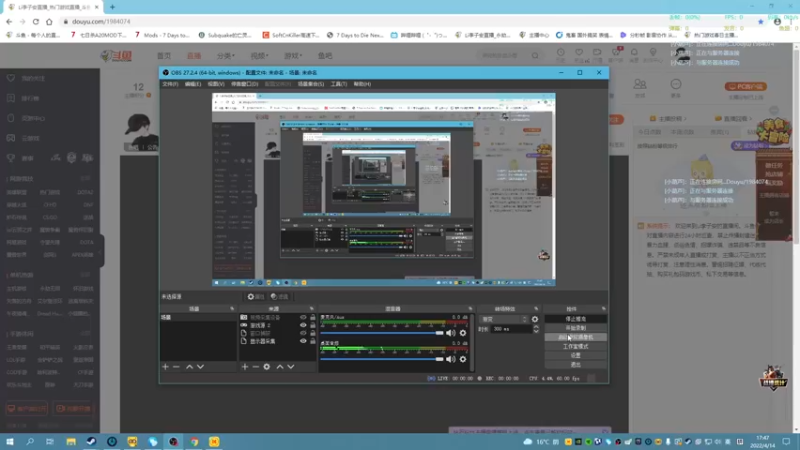Screen dimensions: 800x450
Task: Open 桌面音频 audio settings gear in mixer
Action: [x=463, y=359]
